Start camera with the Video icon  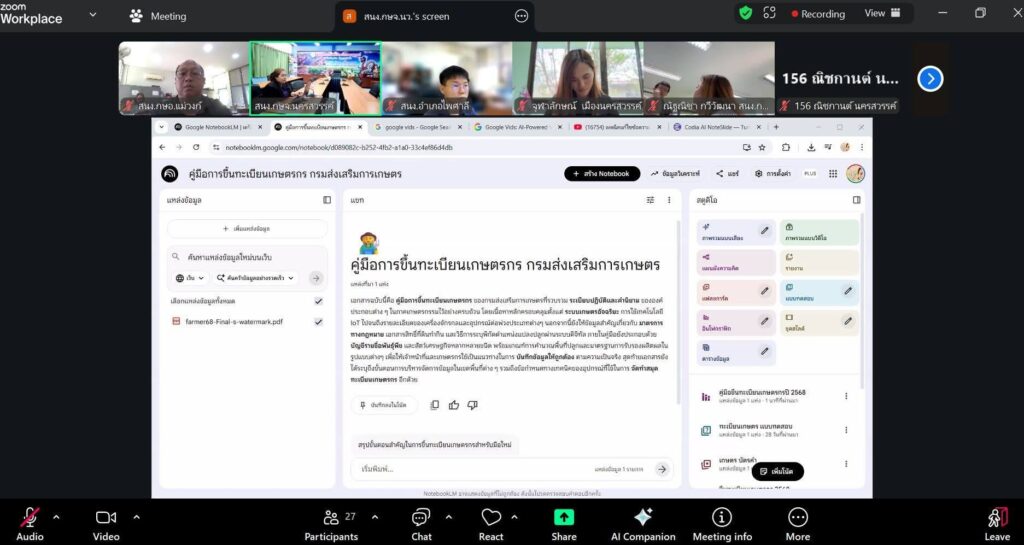point(106,517)
